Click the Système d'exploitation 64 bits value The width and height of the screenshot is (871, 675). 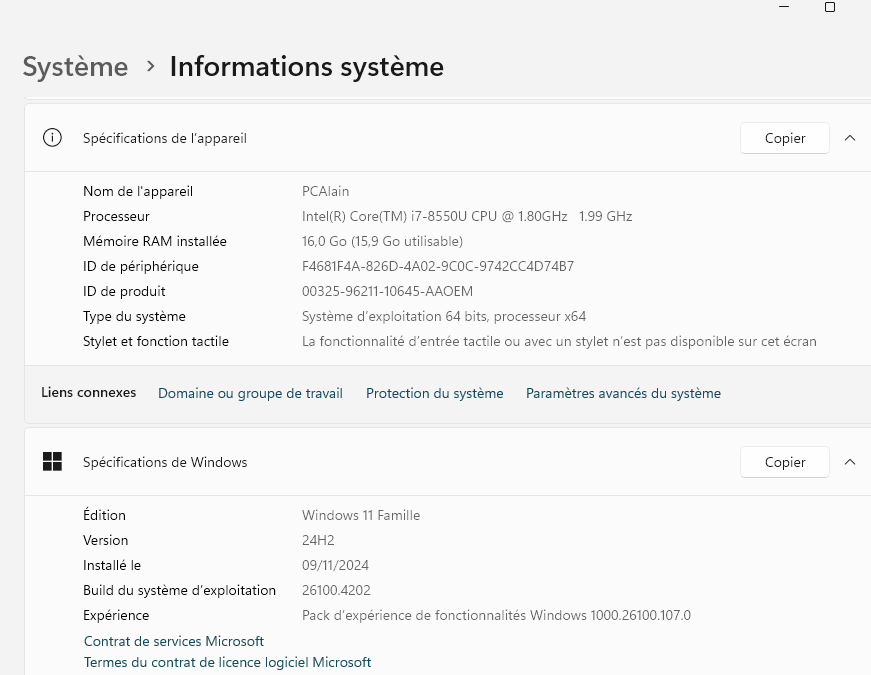click(444, 316)
